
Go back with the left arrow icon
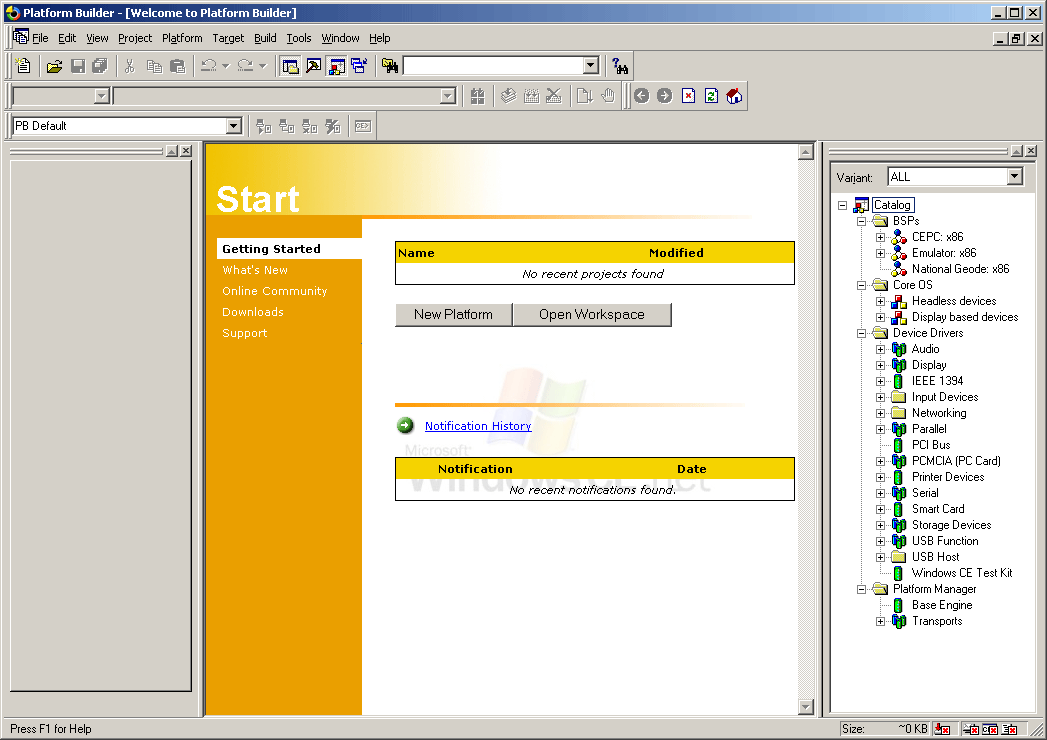coord(642,96)
